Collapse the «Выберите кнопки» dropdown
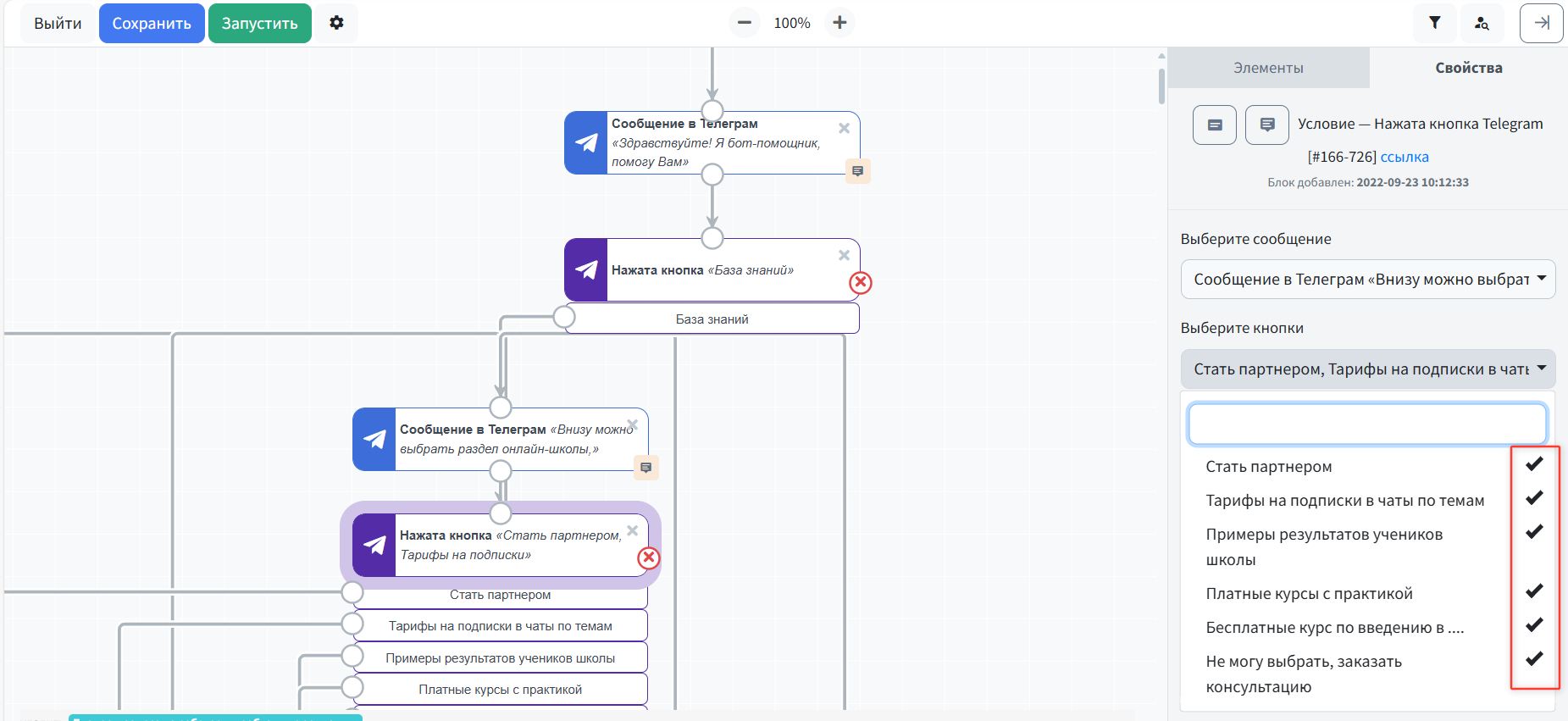The height and width of the screenshot is (721, 1568). [1367, 369]
